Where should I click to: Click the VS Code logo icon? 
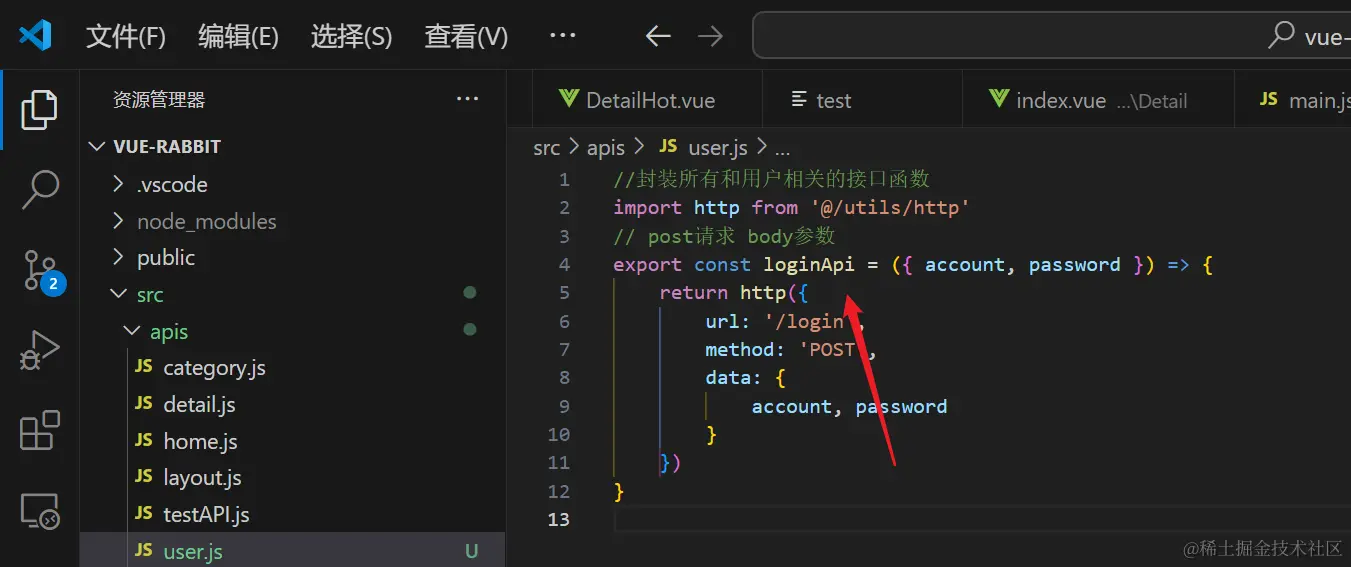(35, 36)
